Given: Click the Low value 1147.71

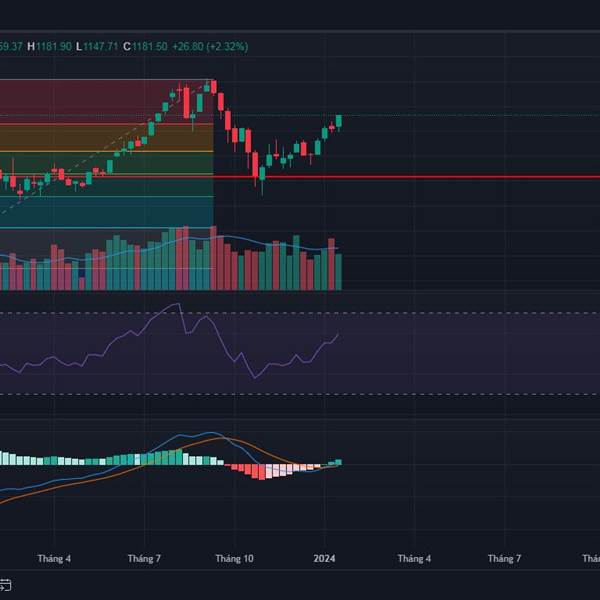Looking at the screenshot, I should click(101, 47).
